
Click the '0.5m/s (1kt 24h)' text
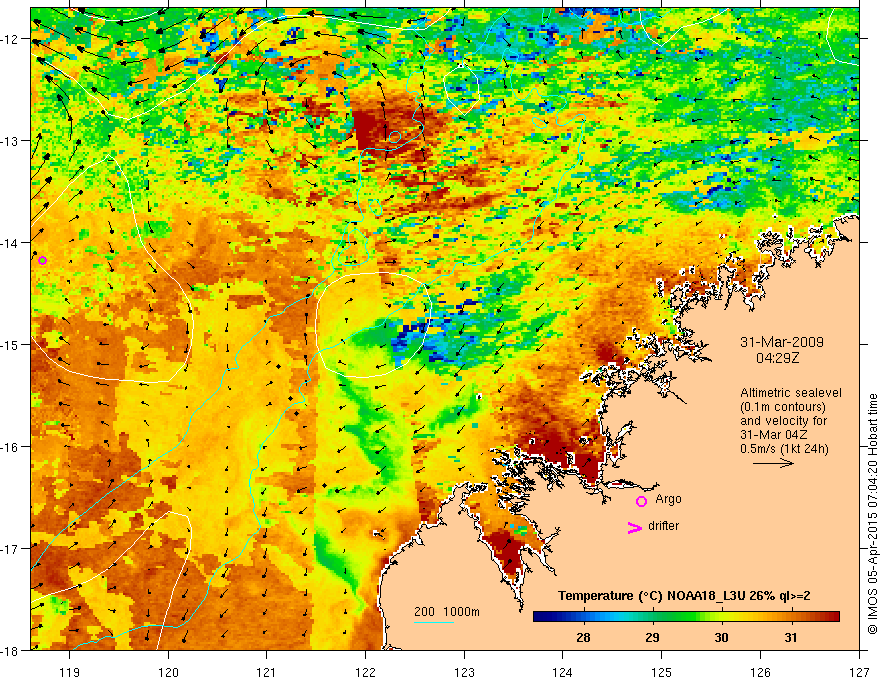coord(784,449)
